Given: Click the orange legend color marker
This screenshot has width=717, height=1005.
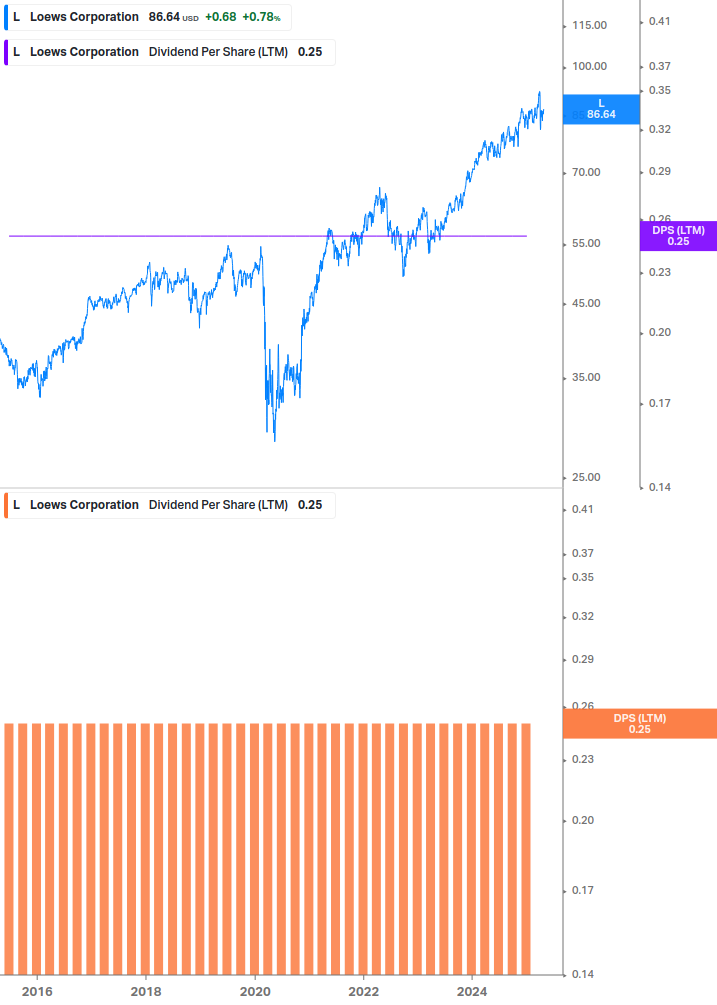Looking at the screenshot, I should pyautogui.click(x=6, y=505).
